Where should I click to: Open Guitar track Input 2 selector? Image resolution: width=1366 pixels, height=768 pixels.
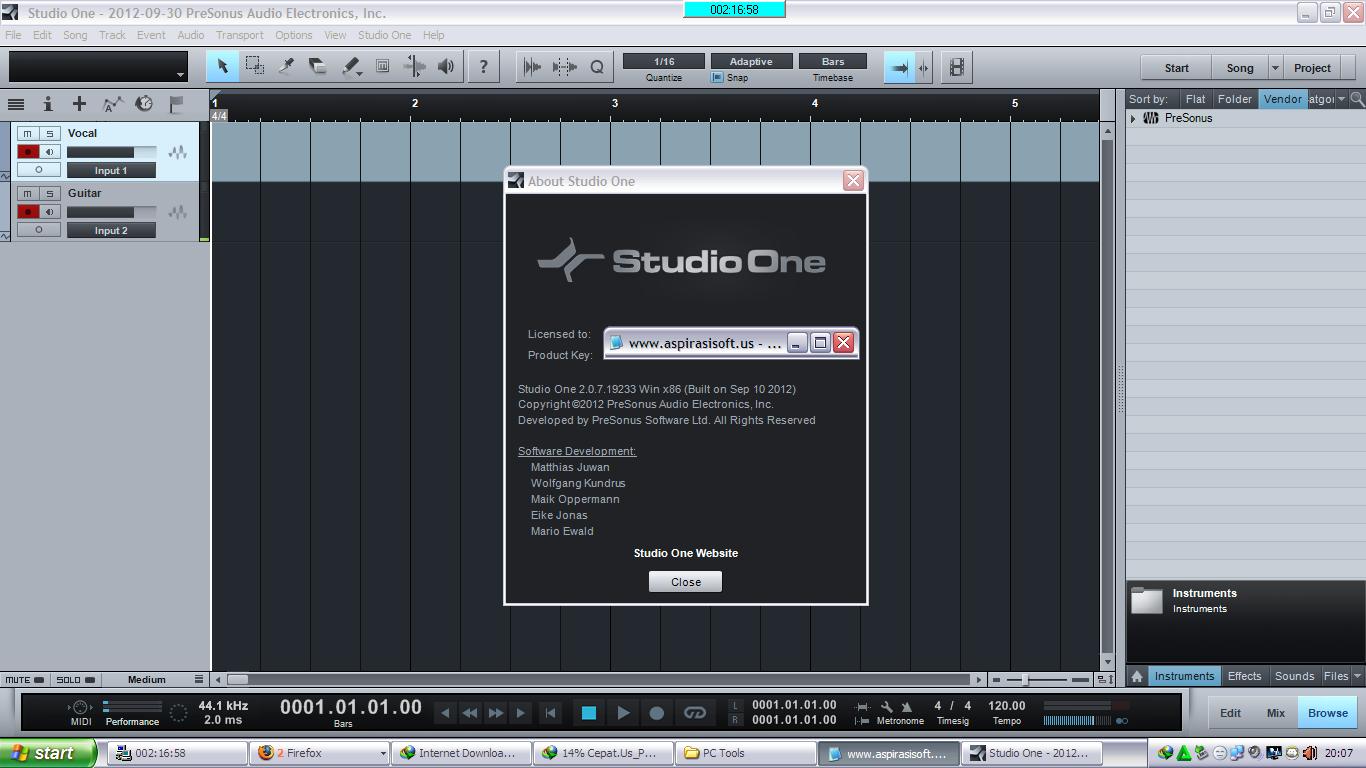(x=111, y=230)
